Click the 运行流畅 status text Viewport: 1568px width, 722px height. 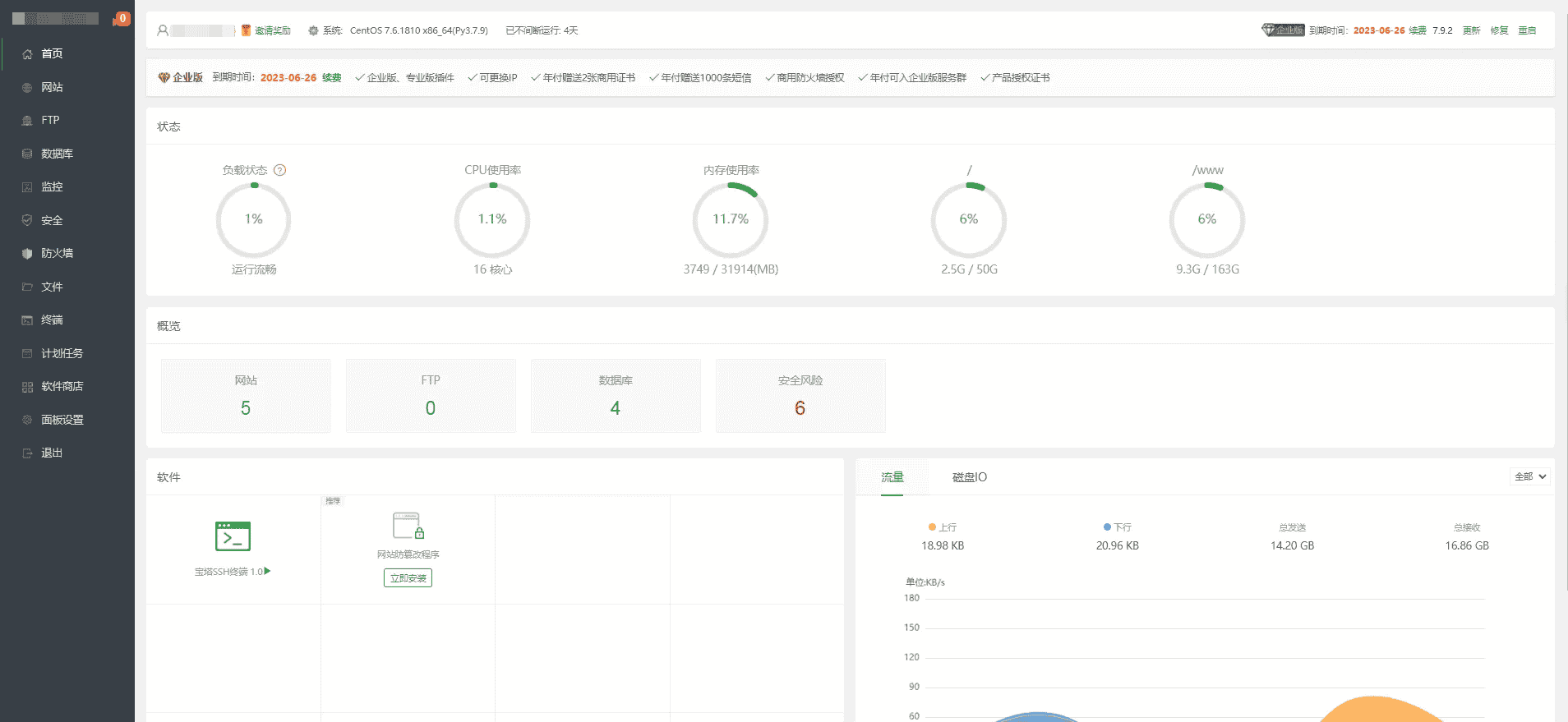pyautogui.click(x=254, y=269)
